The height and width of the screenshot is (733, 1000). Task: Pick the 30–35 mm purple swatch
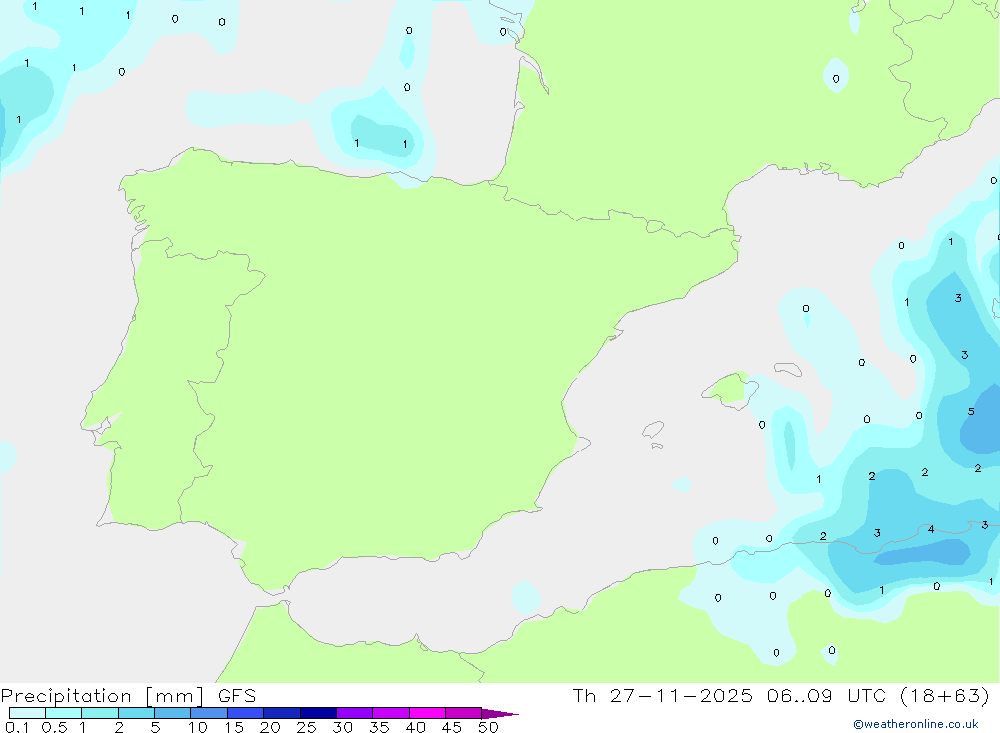click(x=355, y=713)
